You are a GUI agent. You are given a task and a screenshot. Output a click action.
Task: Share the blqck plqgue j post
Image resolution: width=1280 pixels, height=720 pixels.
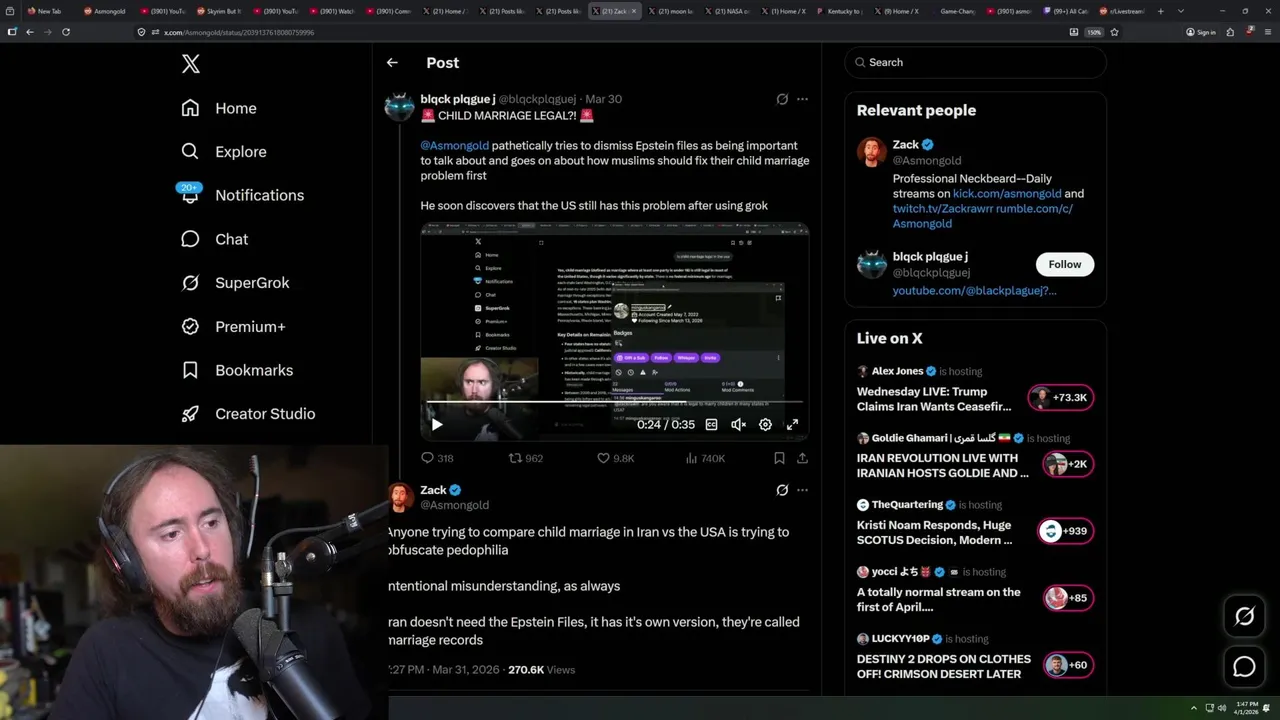click(802, 458)
